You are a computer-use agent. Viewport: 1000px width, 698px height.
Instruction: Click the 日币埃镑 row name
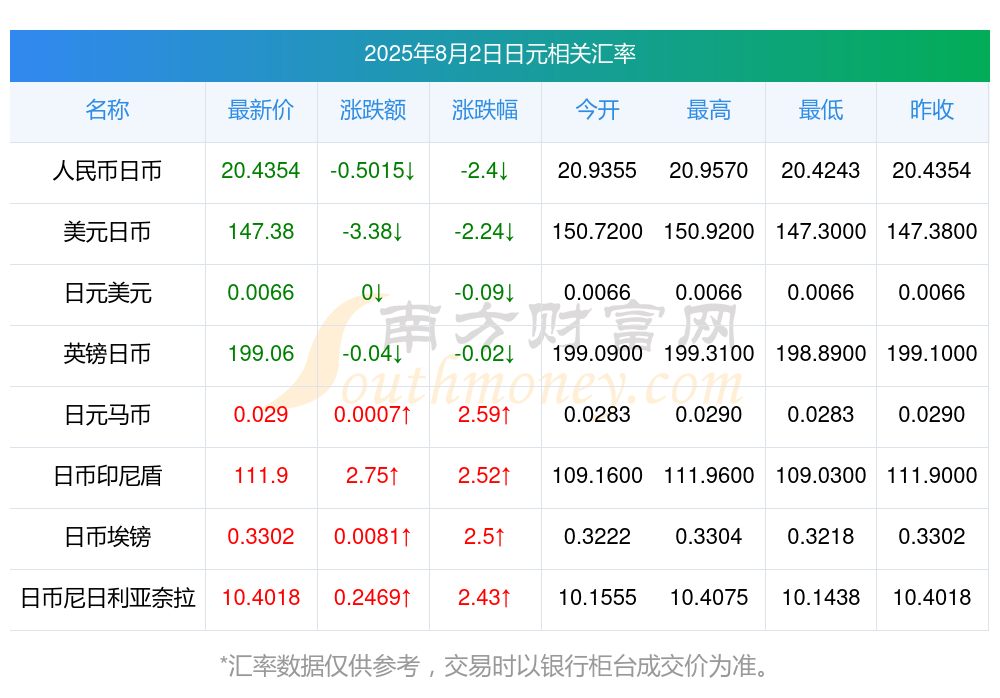(x=107, y=537)
